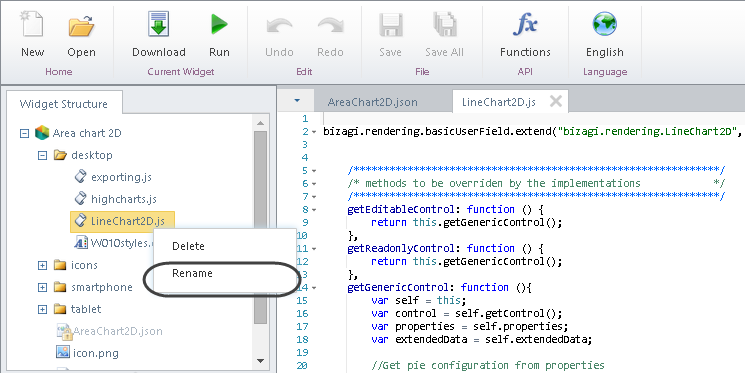Click the icons folder icon
Screen dimensions: 745x373
click(60, 265)
